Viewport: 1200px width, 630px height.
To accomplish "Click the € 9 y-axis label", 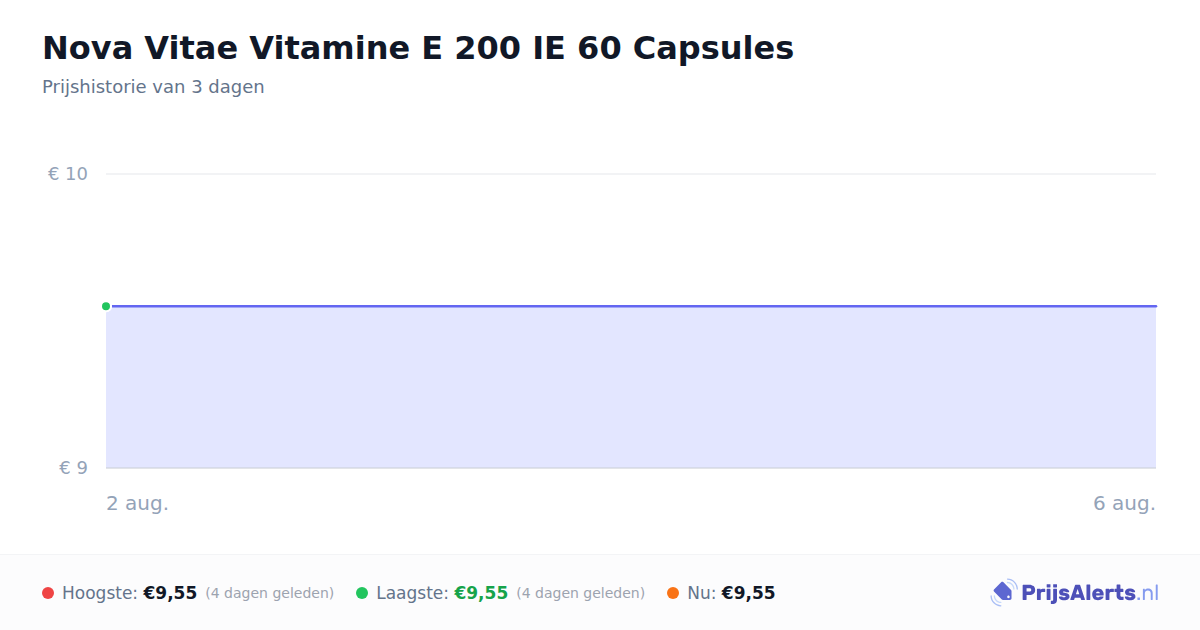I will pyautogui.click(x=73, y=468).
